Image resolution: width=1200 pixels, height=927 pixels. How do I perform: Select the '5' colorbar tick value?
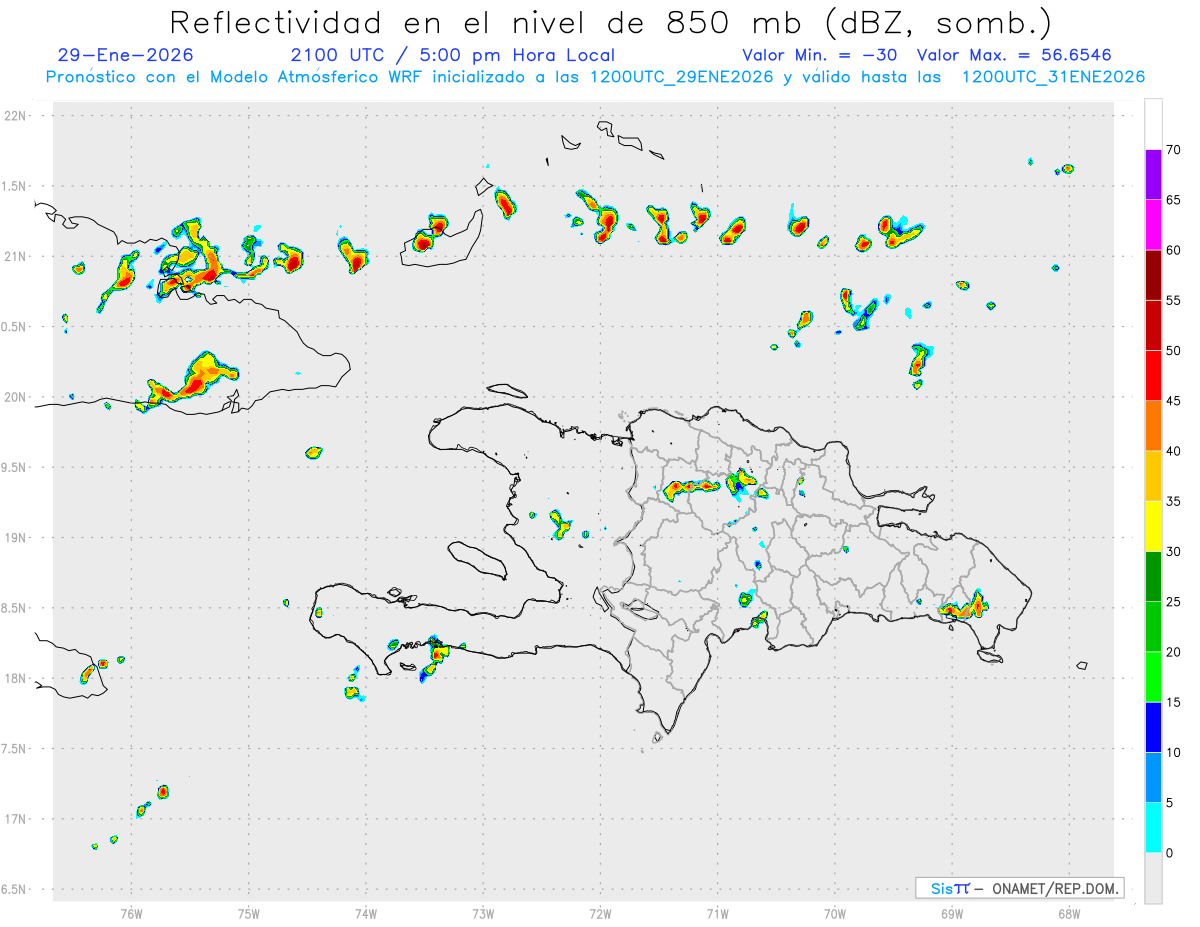pyautogui.click(x=1170, y=803)
